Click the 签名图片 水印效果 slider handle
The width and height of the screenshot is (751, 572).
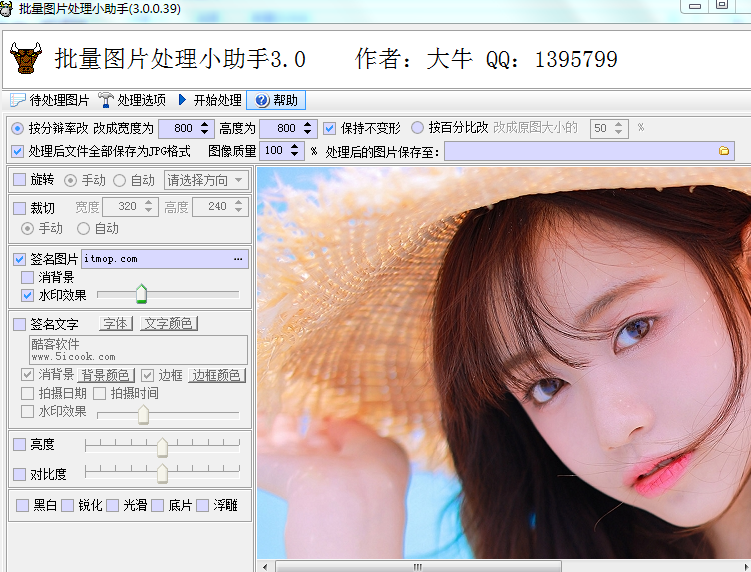coord(141,294)
